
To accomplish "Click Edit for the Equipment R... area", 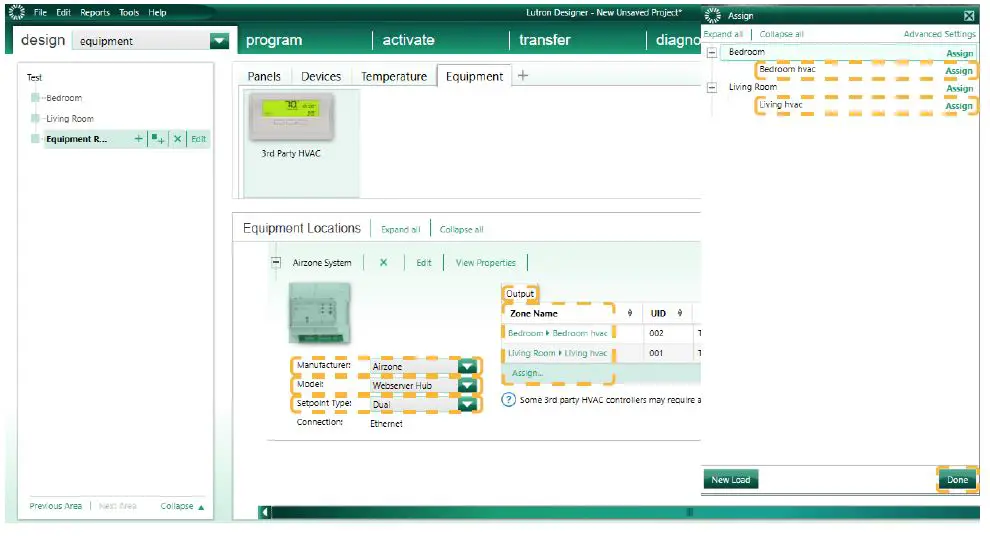I will (x=198, y=139).
